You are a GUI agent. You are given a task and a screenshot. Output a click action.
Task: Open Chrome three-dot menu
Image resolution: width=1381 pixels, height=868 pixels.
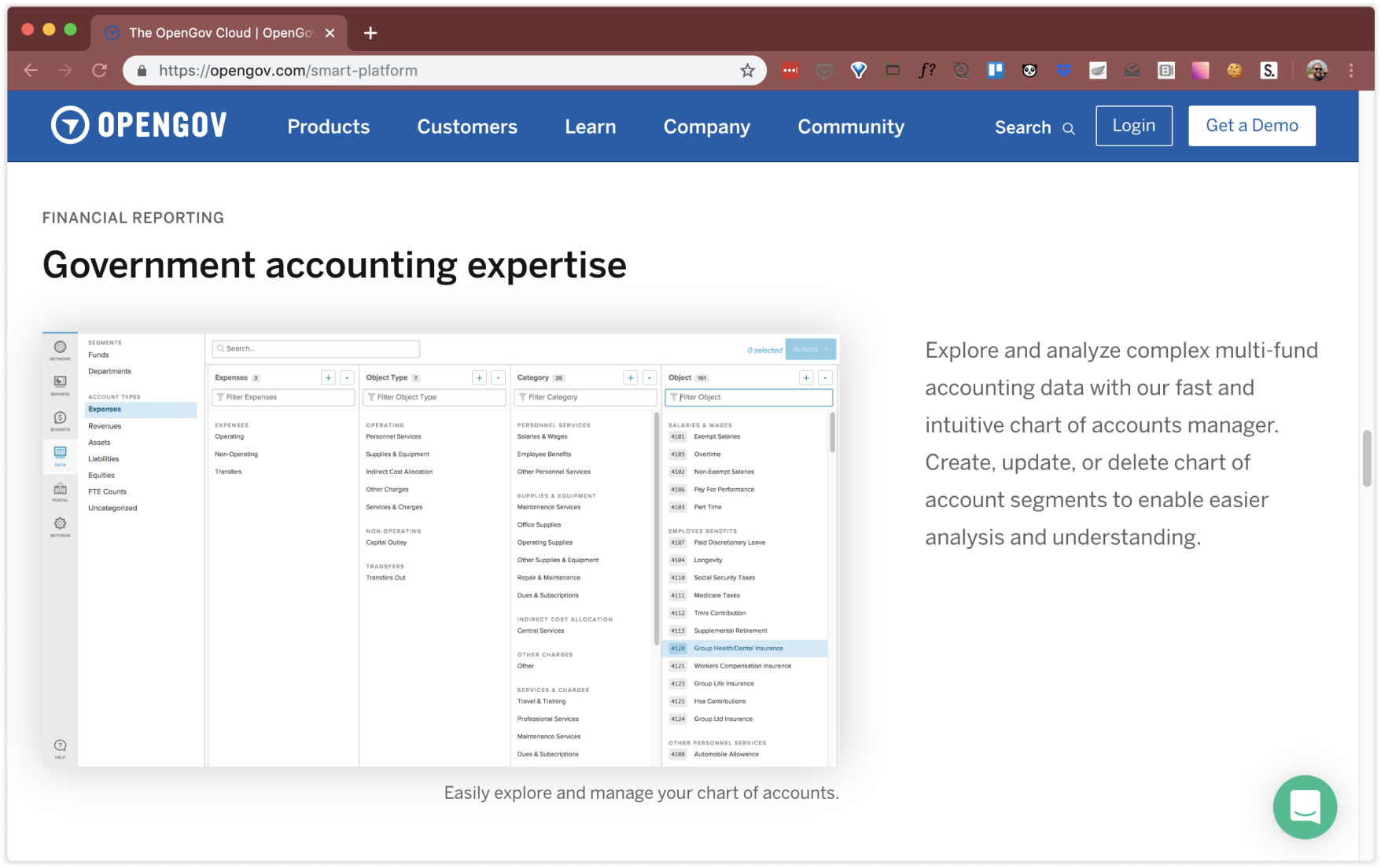point(1351,71)
